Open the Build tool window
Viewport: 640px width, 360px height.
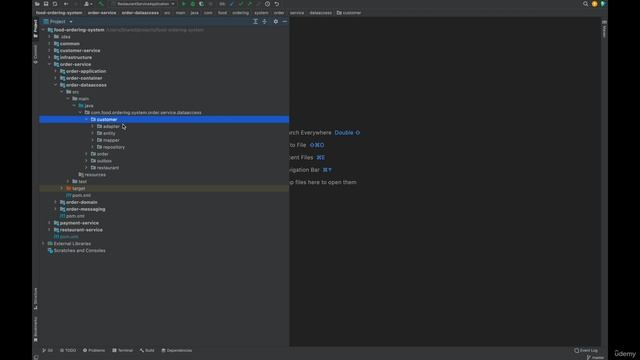click(x=147, y=350)
